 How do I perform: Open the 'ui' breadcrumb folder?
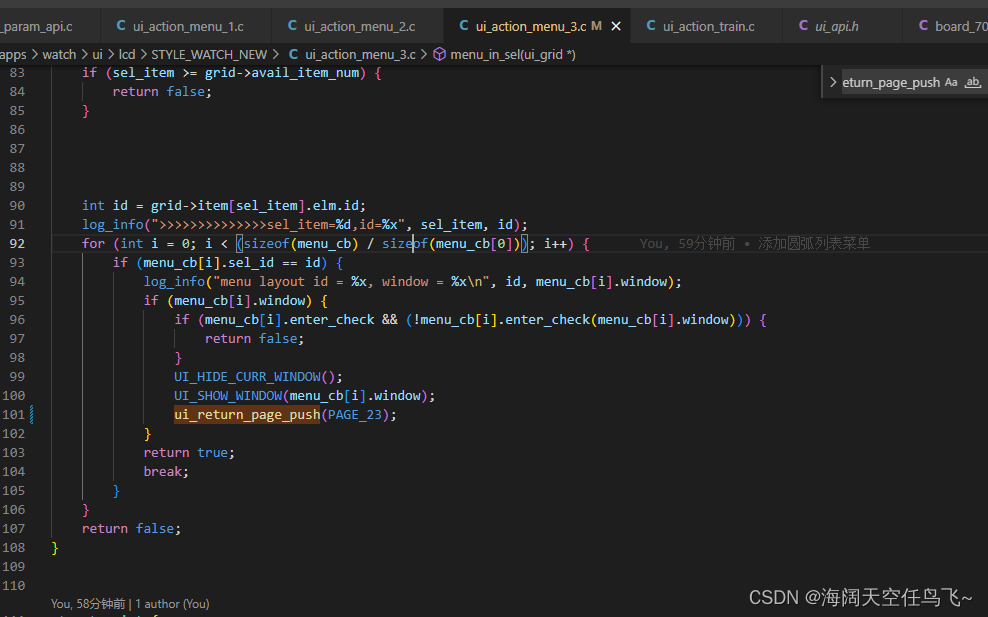pos(98,55)
